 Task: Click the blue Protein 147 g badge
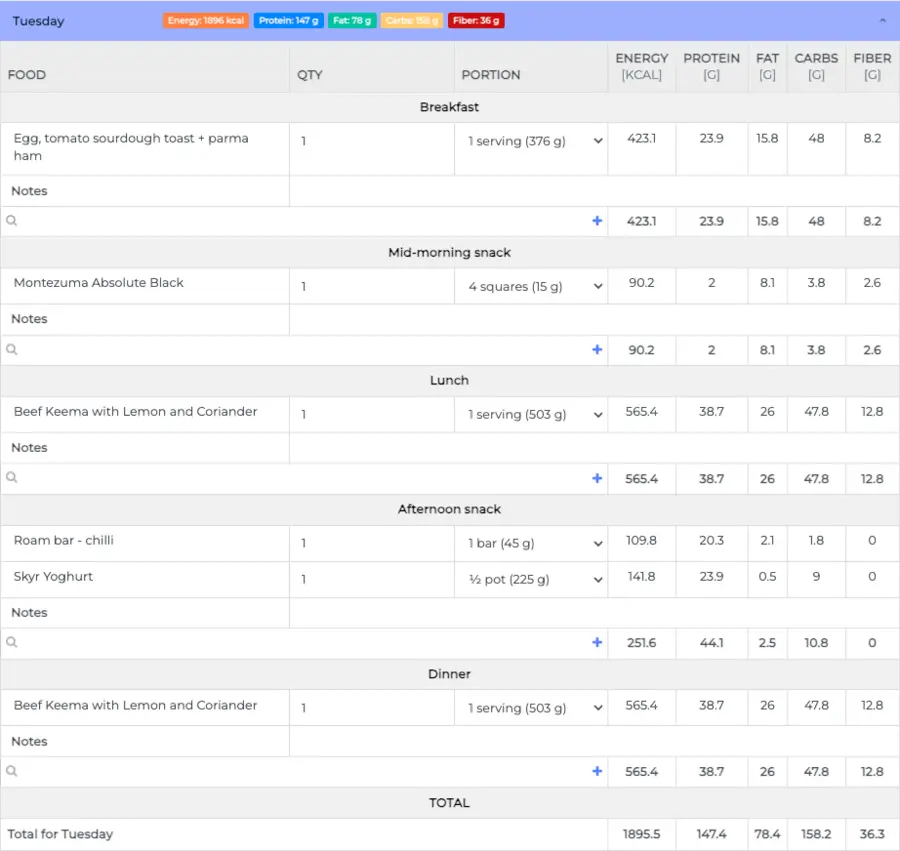pos(289,18)
